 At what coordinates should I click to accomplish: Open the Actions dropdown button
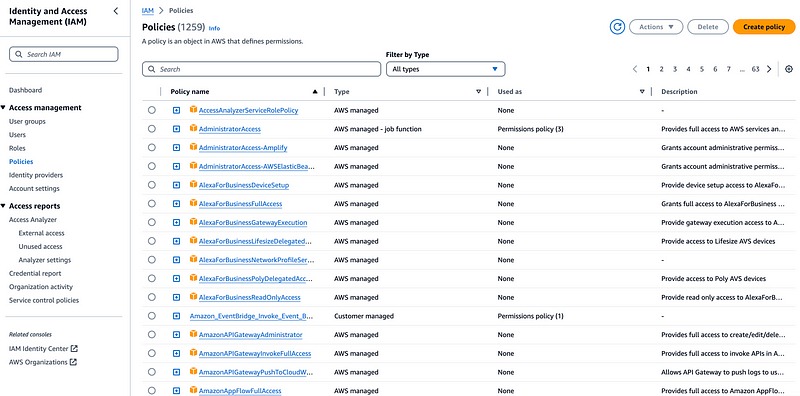tap(656, 27)
